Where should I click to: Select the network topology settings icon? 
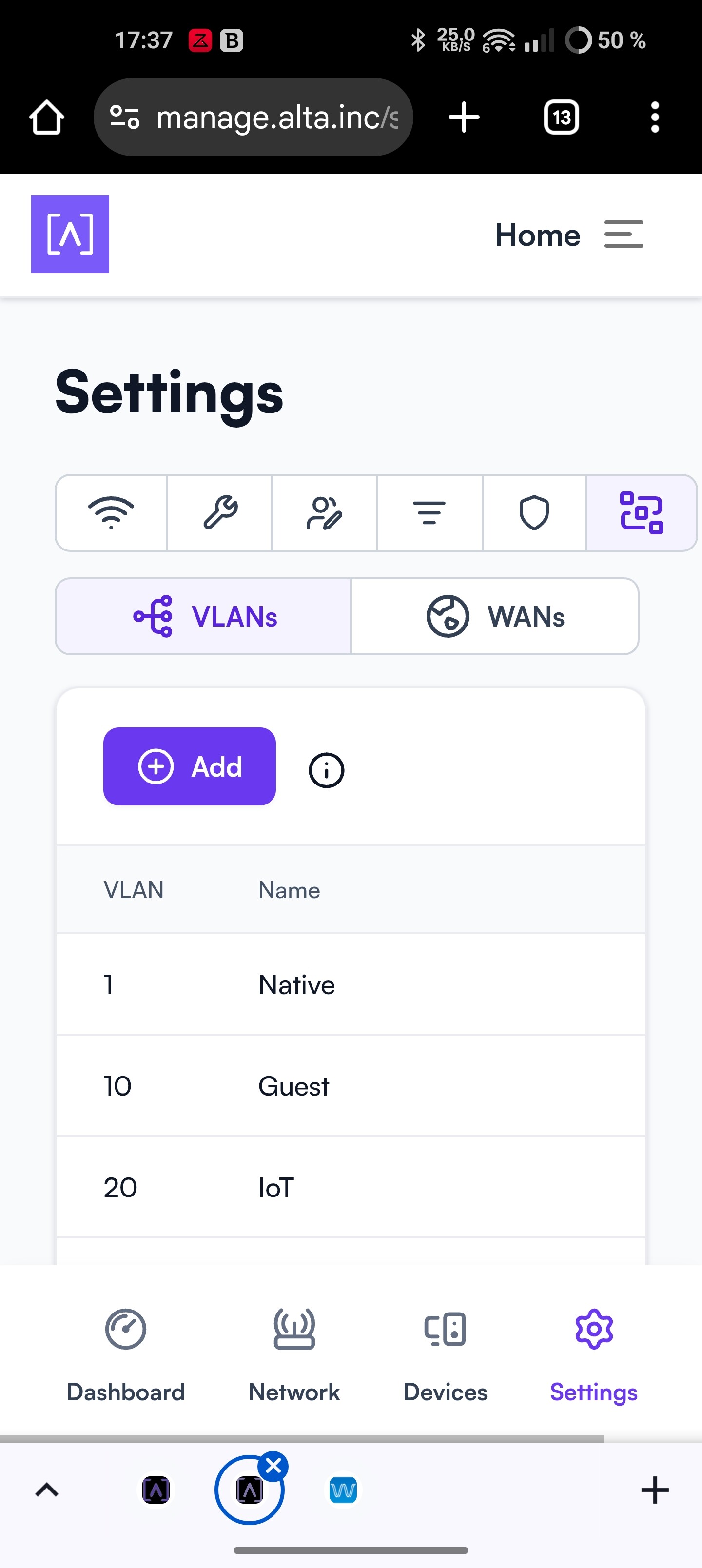pos(641,512)
